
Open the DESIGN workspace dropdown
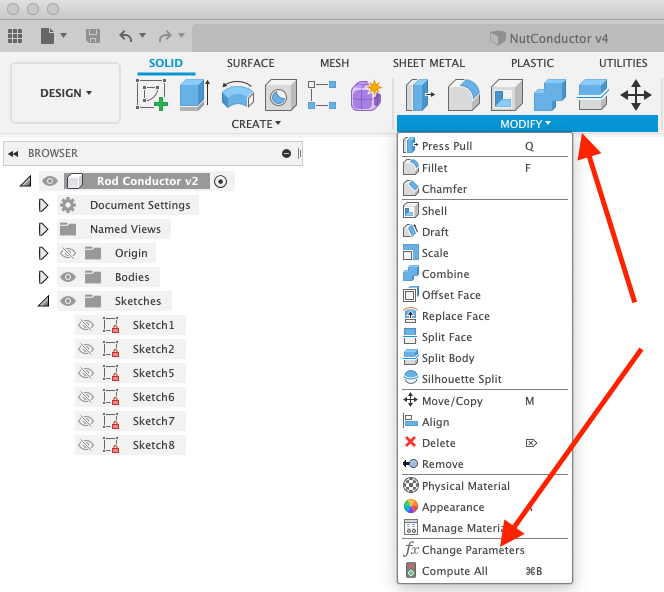click(66, 93)
